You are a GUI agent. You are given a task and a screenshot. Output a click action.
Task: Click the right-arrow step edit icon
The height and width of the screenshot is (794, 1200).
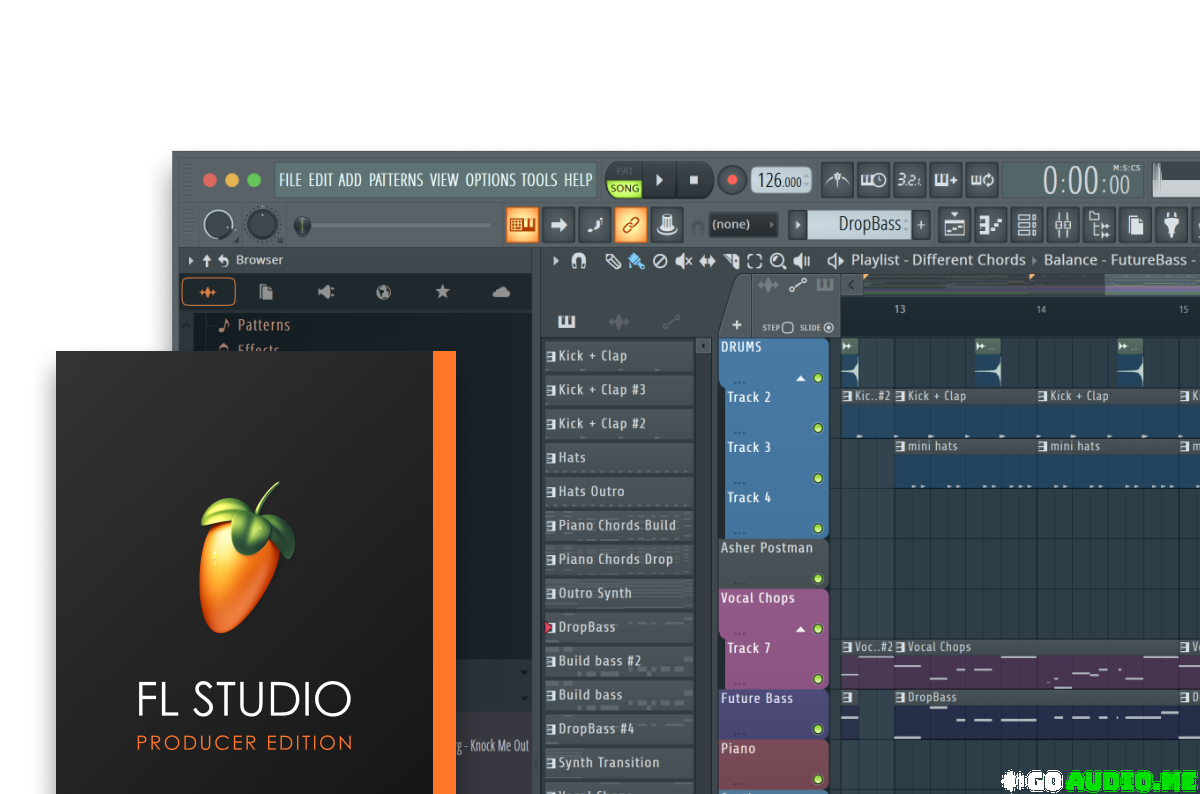point(558,225)
